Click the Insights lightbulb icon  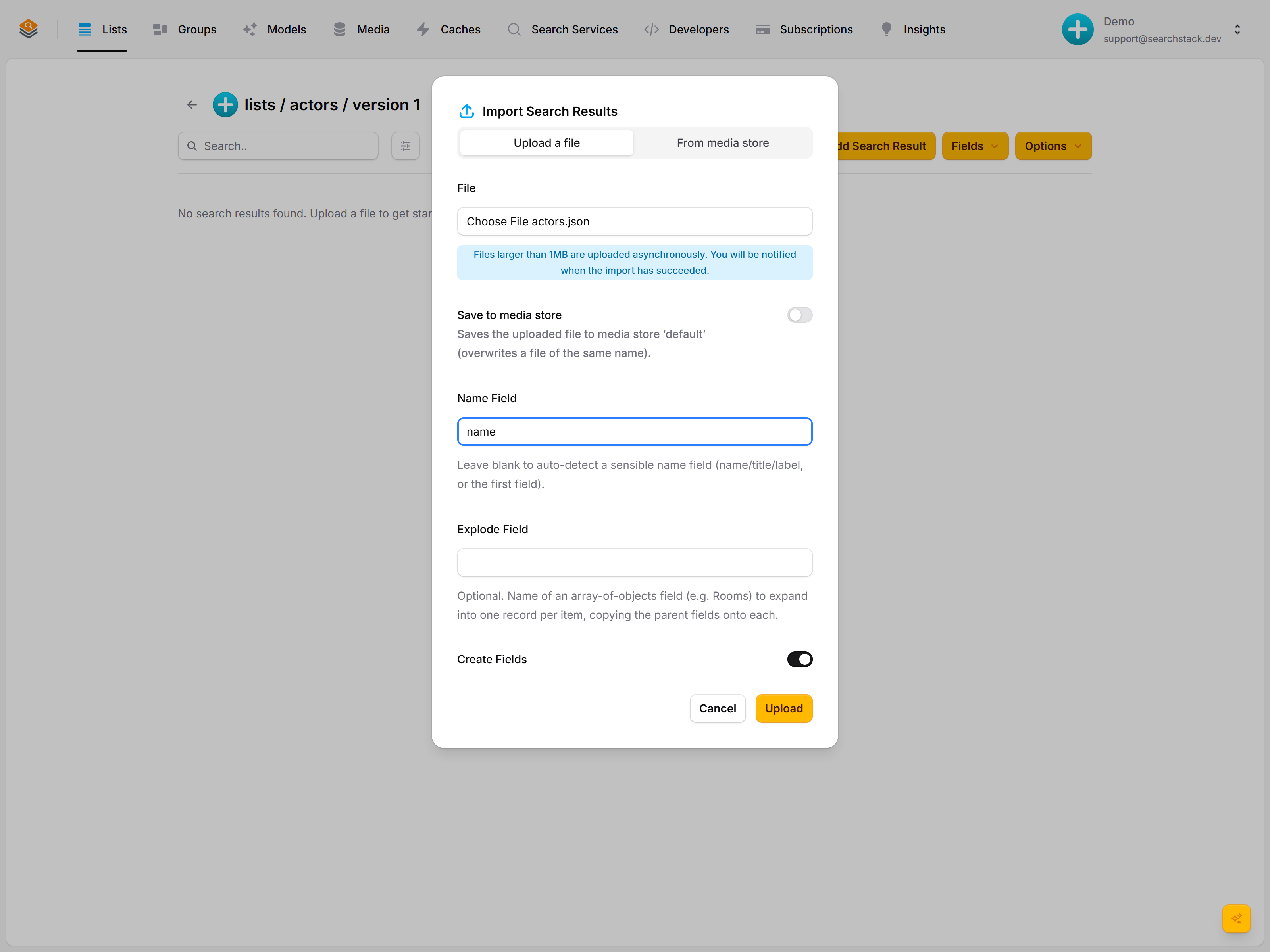coord(887,29)
